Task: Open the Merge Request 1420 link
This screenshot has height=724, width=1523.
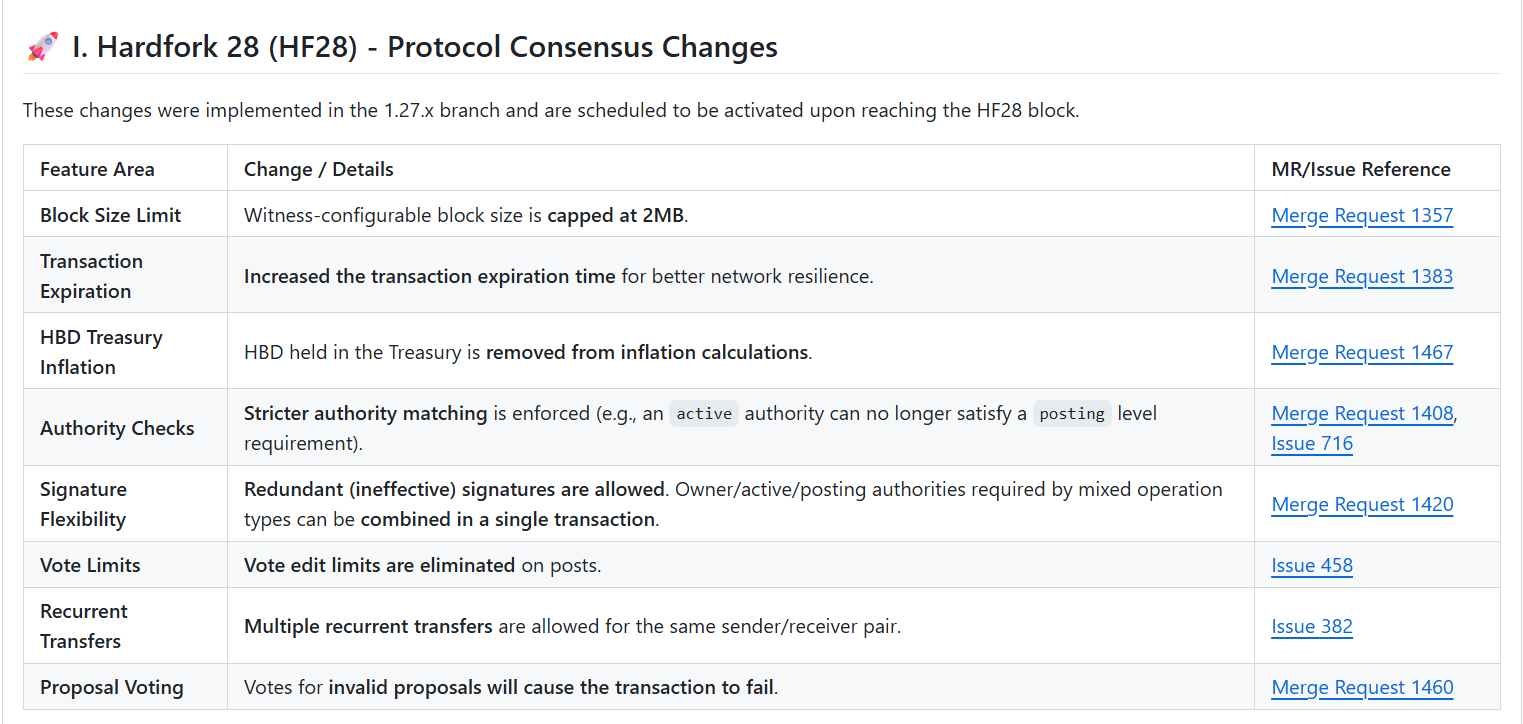Action: point(1362,504)
